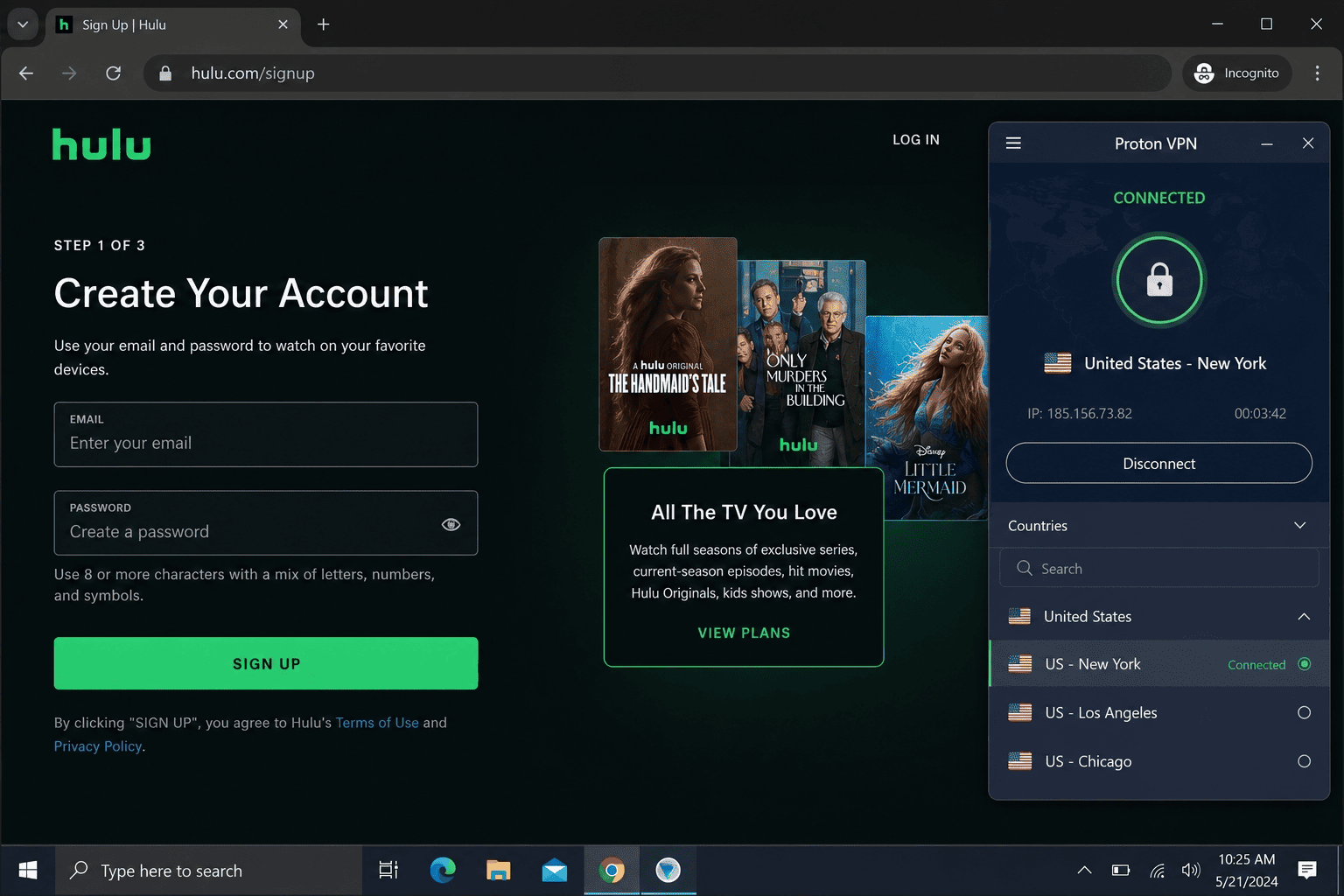This screenshot has height=896, width=1344.
Task: Click the US - Chicago server label
Action: tap(1088, 761)
